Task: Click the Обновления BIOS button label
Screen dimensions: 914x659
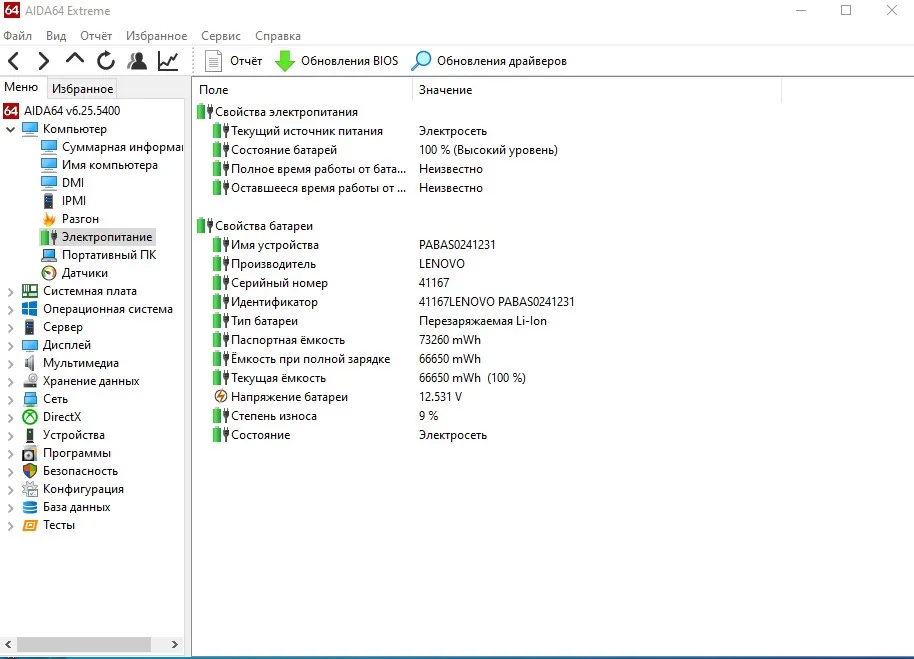Action: 349,61
